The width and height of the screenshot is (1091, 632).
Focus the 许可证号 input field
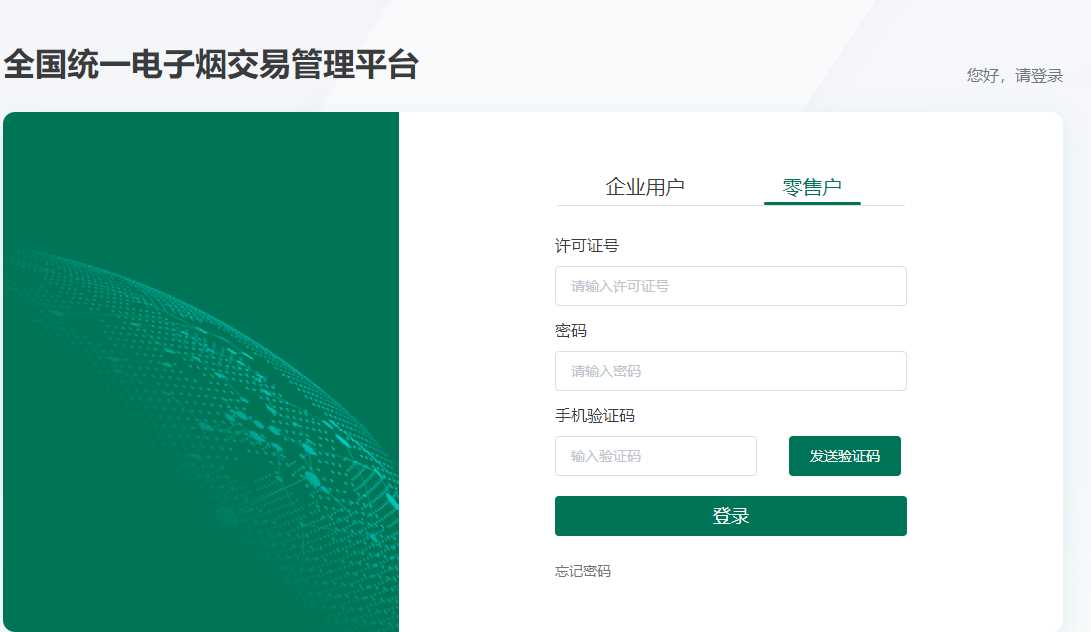[731, 286]
